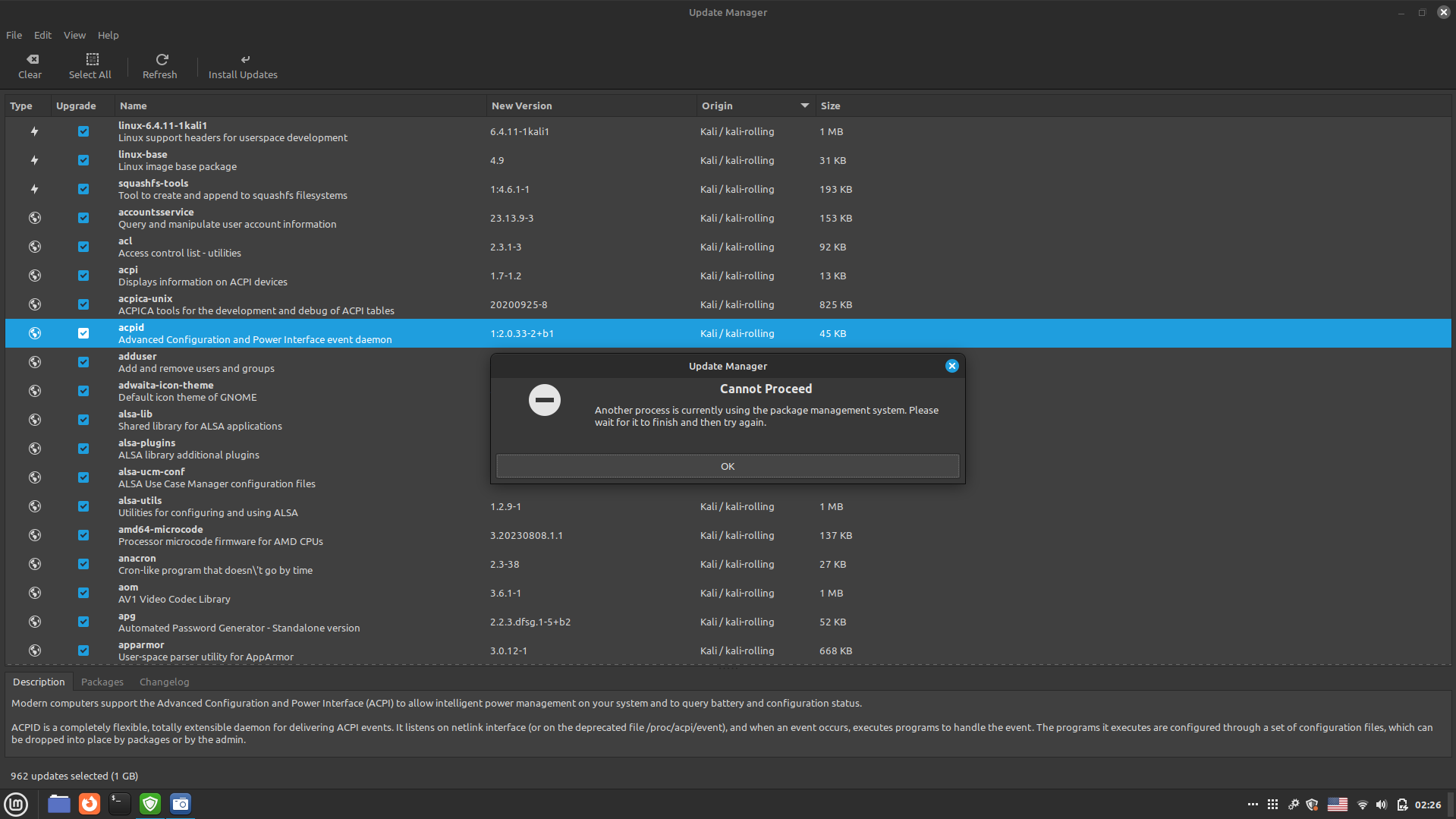Open the View menu
The width and height of the screenshot is (1456, 819).
point(74,35)
